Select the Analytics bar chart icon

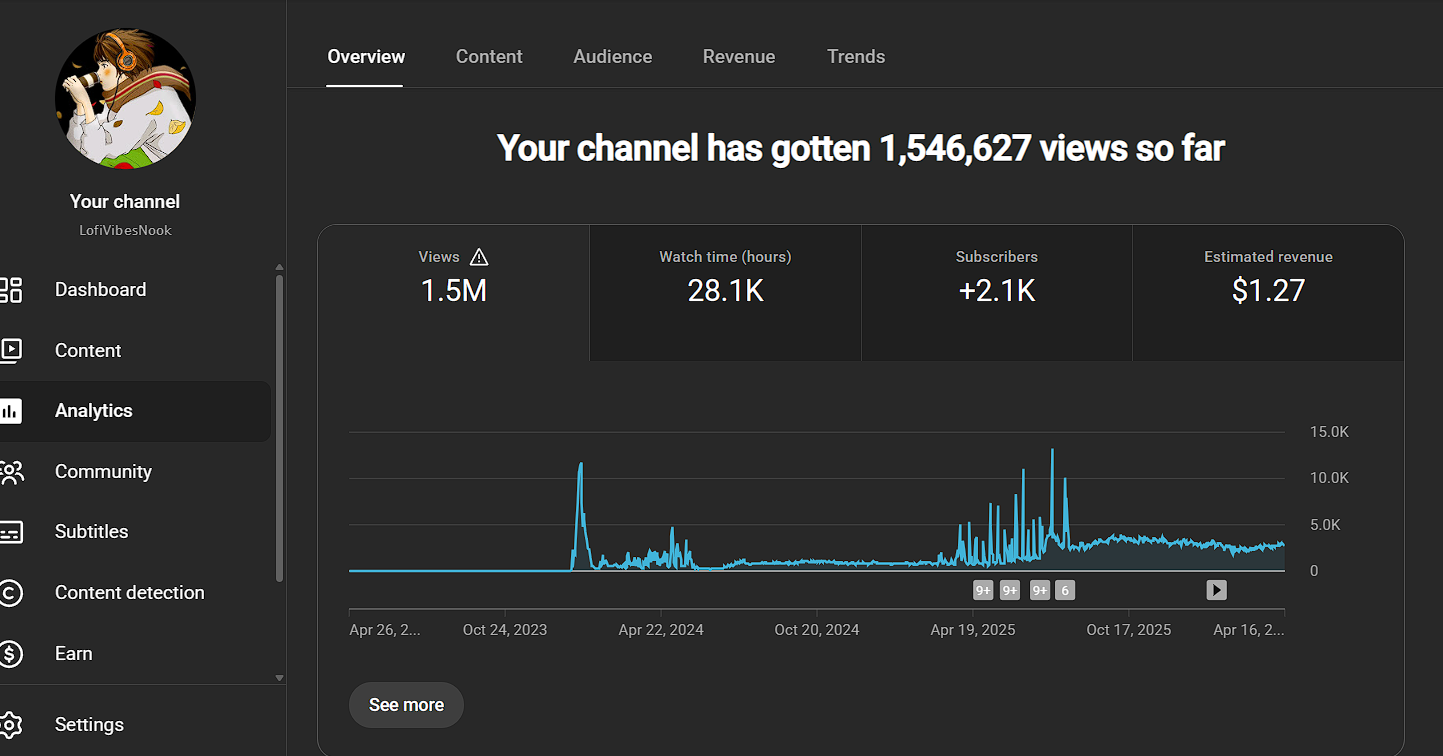[11, 411]
